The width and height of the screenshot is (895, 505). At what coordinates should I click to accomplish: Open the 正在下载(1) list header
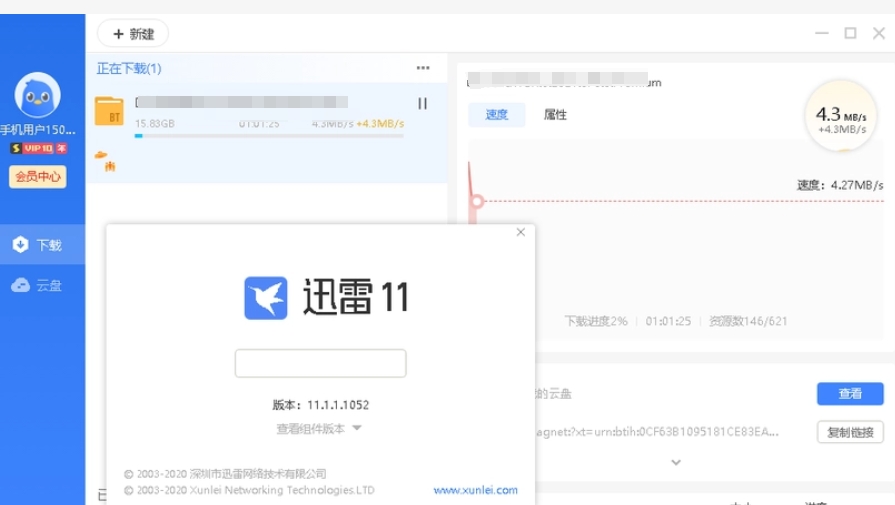129,68
